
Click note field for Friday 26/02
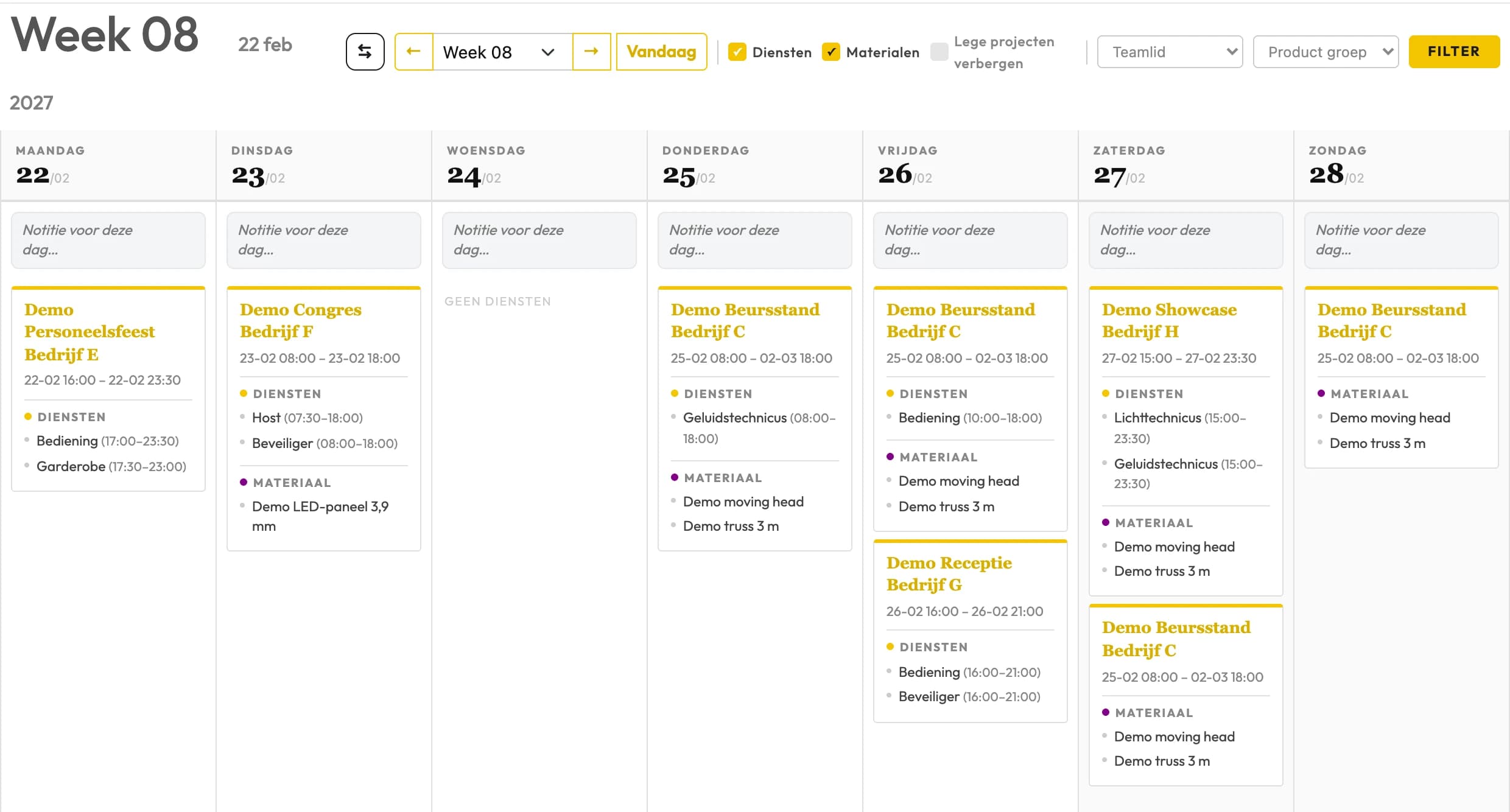(x=971, y=240)
